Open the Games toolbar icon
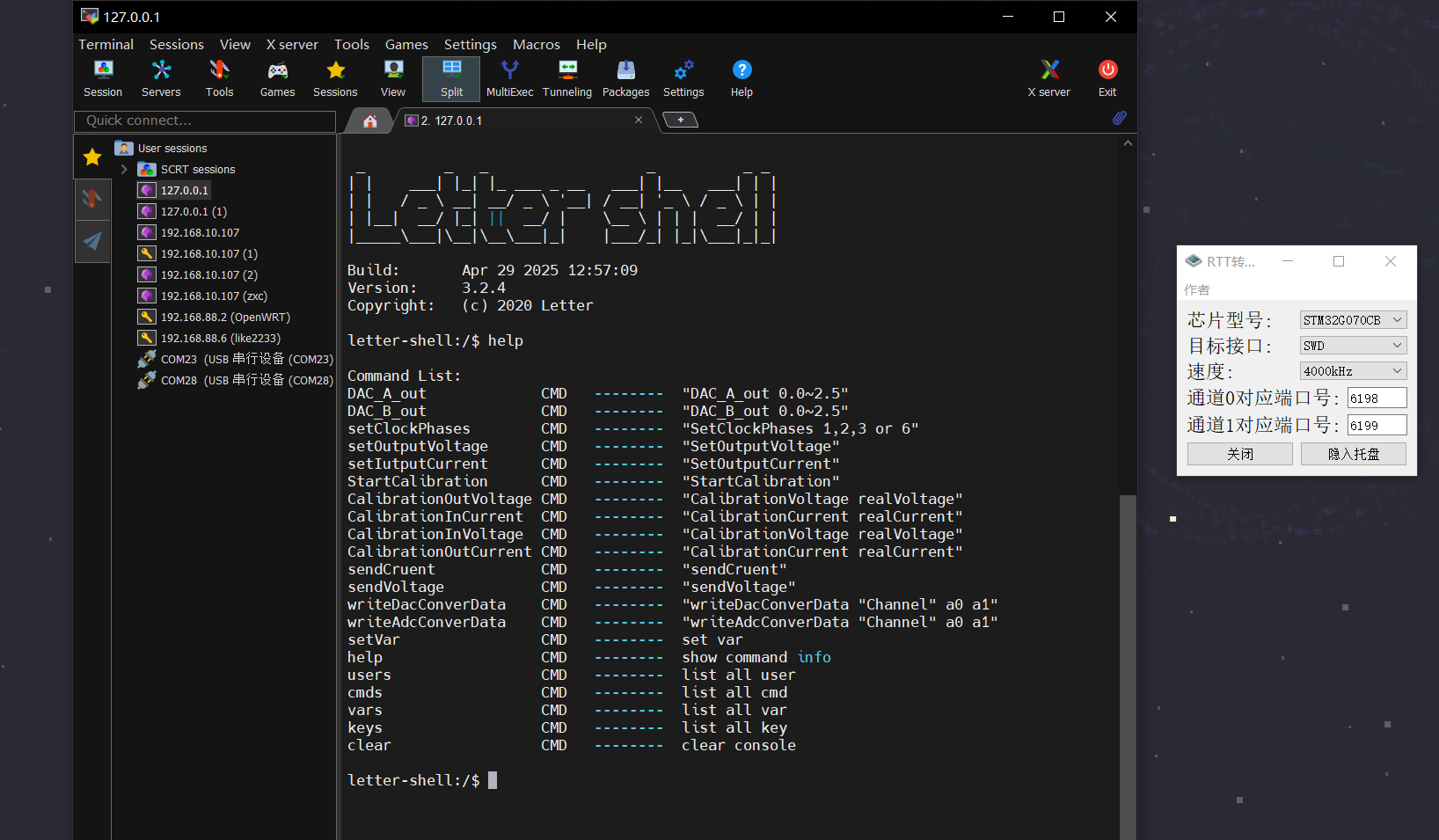Image resolution: width=1439 pixels, height=840 pixels. [277, 78]
